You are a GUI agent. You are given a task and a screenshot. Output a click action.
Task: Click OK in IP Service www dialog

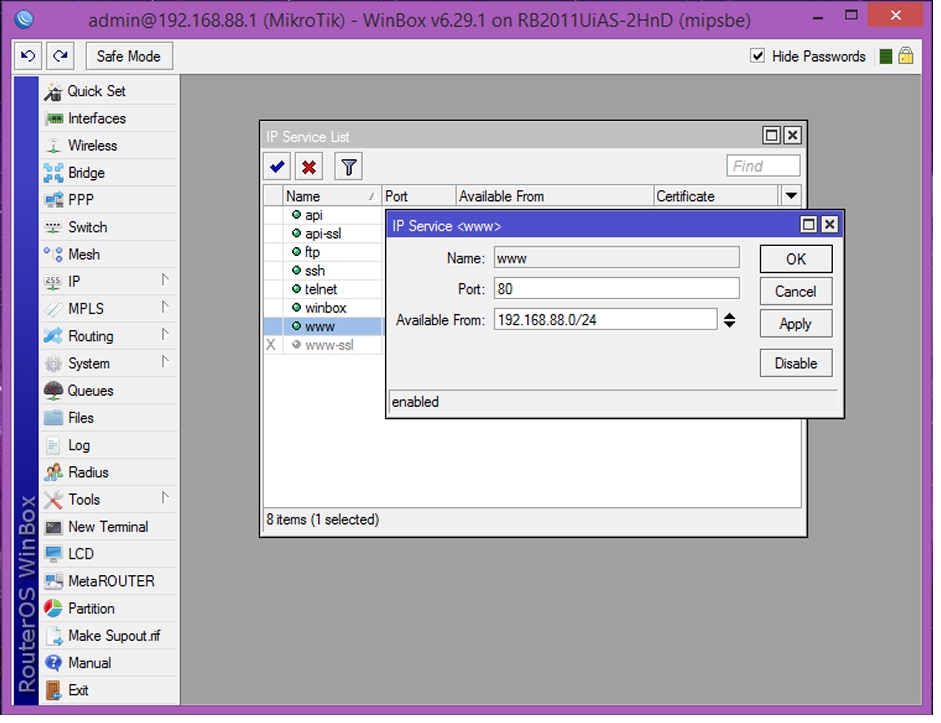[x=796, y=259]
